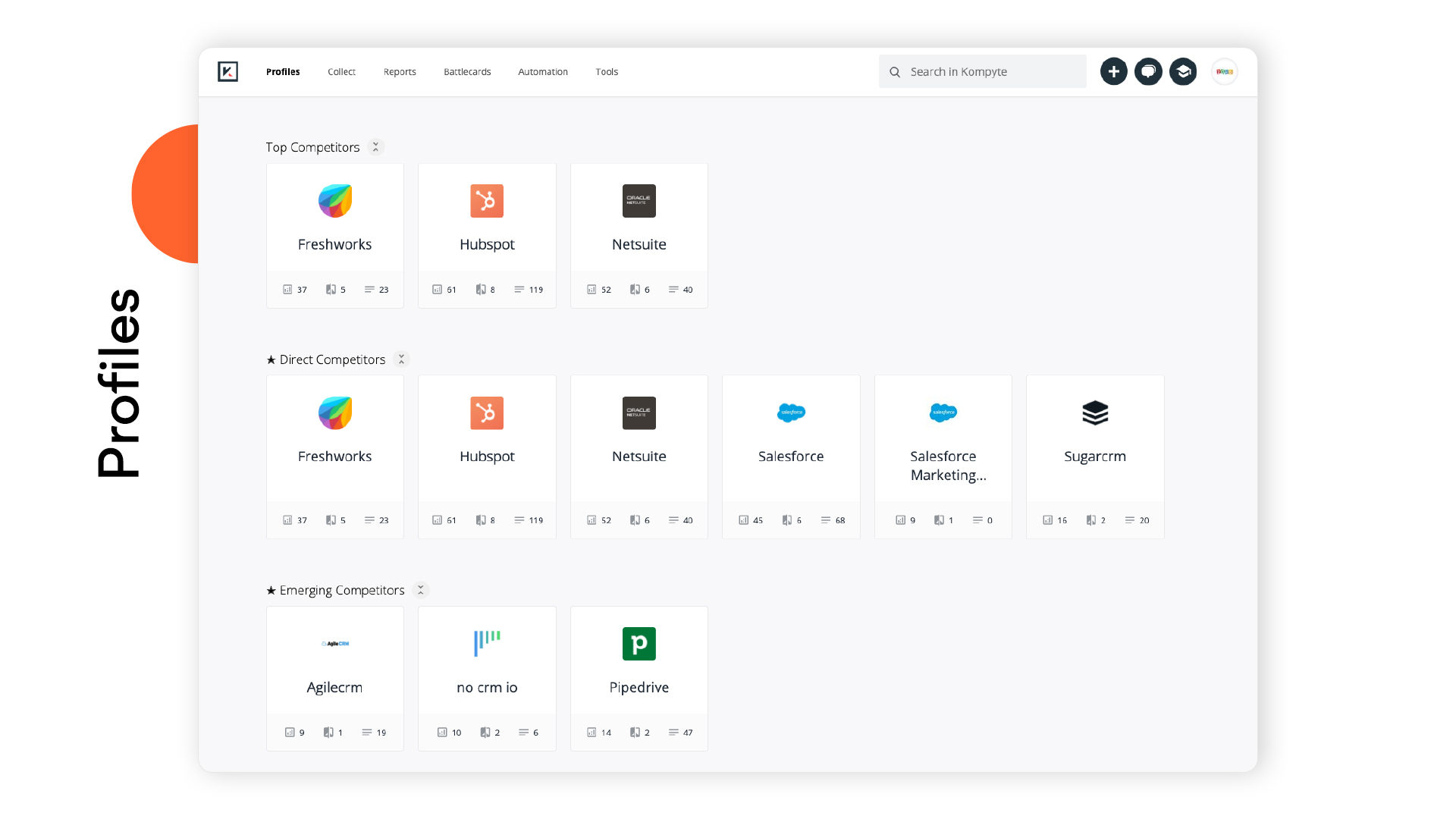Open the chat feedback icon in the header
This screenshot has width=1456, height=819.
pyautogui.click(x=1148, y=71)
